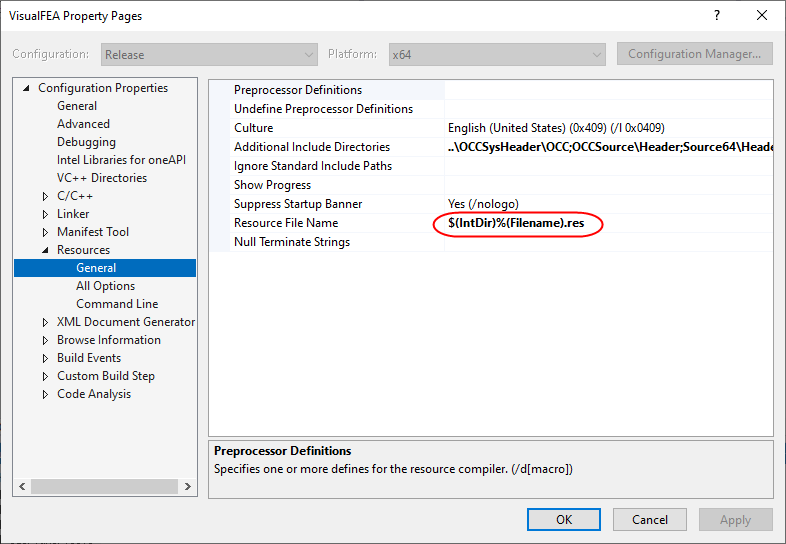Image resolution: width=786 pixels, height=544 pixels.
Task: Click the tree's horizontal scrollbar thumb
Action: tap(104, 486)
